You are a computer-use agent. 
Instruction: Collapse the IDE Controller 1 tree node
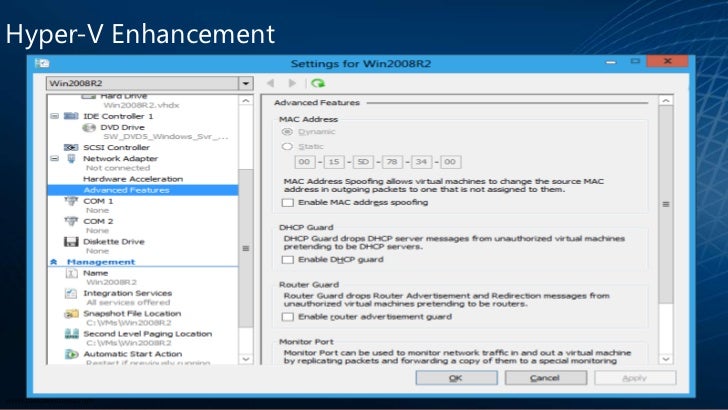click(x=54, y=116)
